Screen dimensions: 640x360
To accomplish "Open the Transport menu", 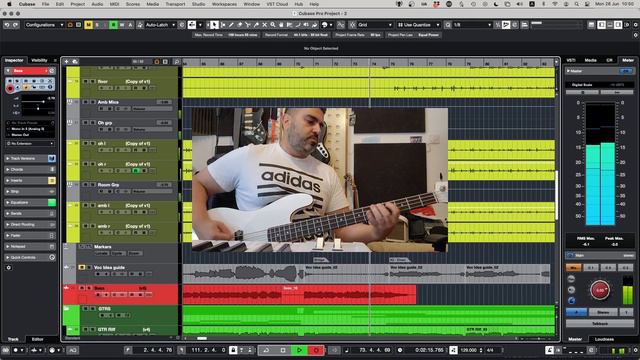I will pyautogui.click(x=175, y=4).
